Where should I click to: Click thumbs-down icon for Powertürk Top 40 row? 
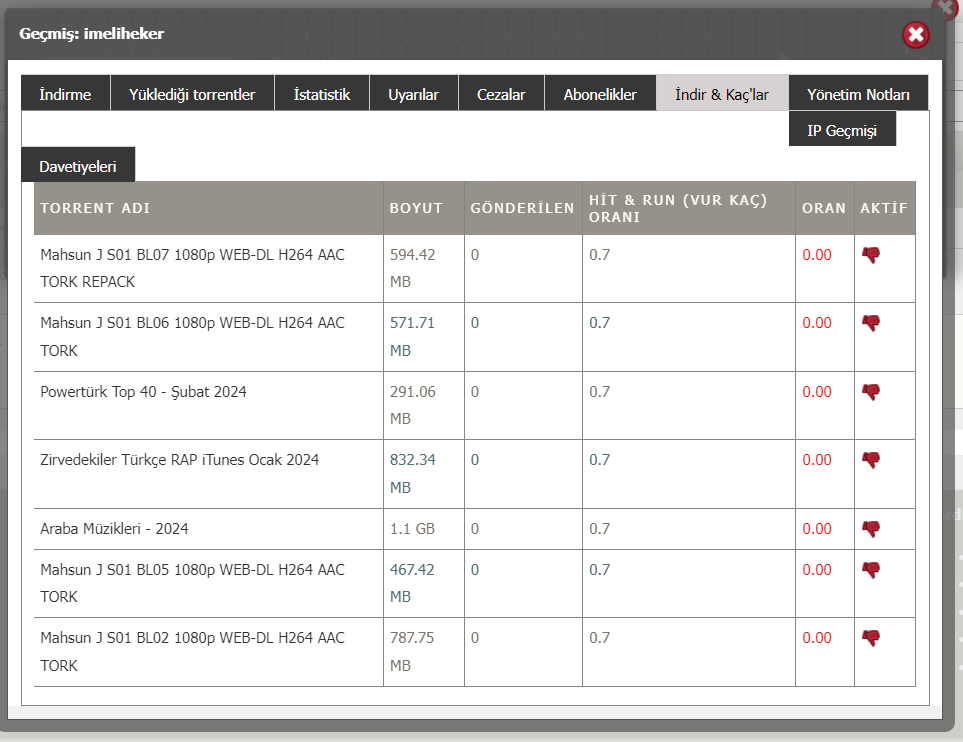click(871, 392)
